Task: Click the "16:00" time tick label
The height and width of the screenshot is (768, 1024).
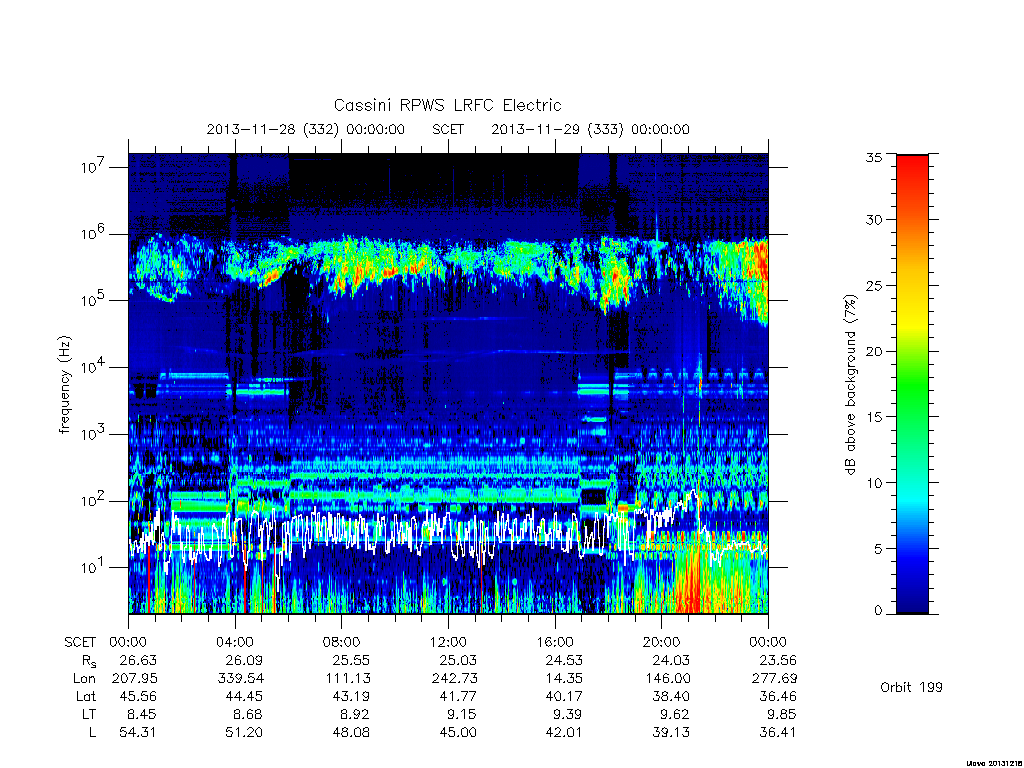Action: pos(555,642)
